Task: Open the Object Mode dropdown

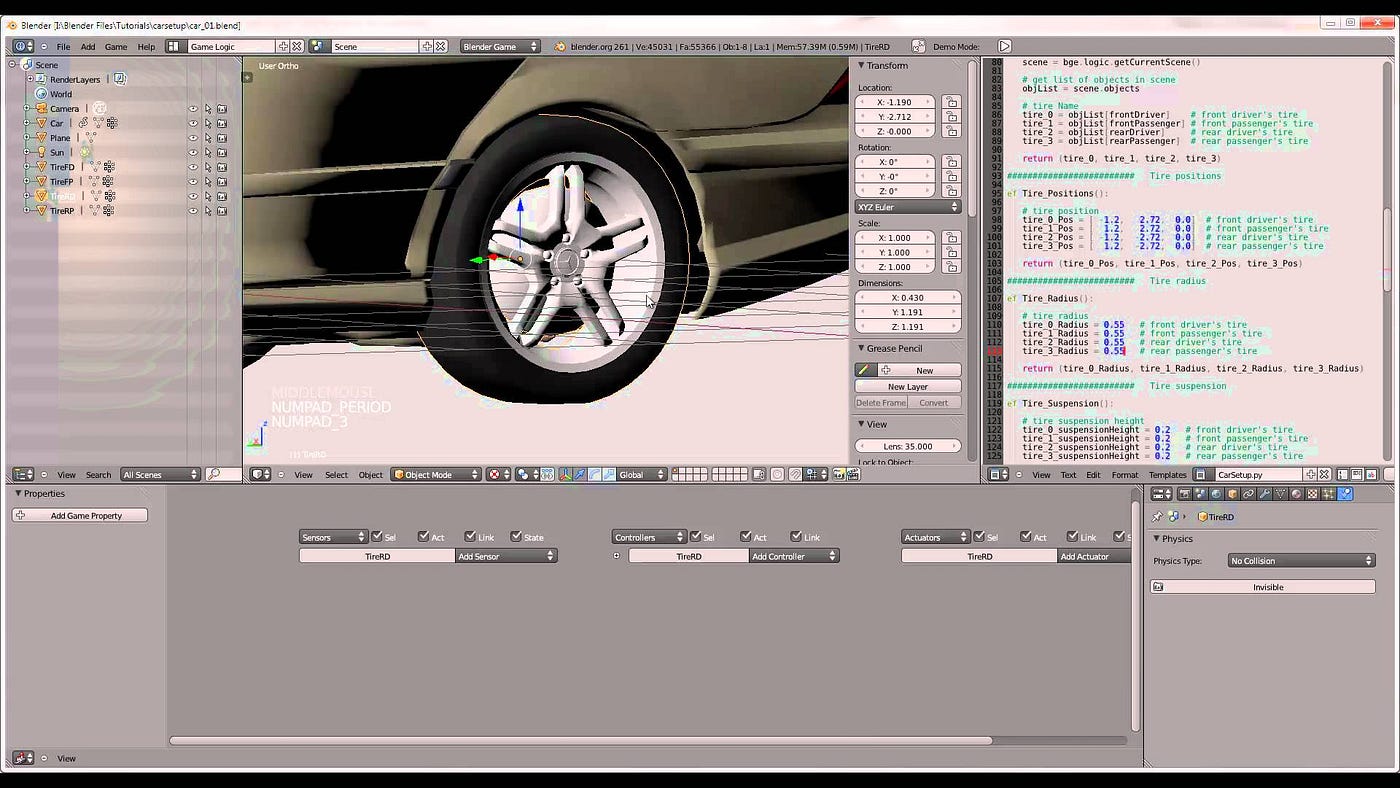Action: (x=437, y=475)
